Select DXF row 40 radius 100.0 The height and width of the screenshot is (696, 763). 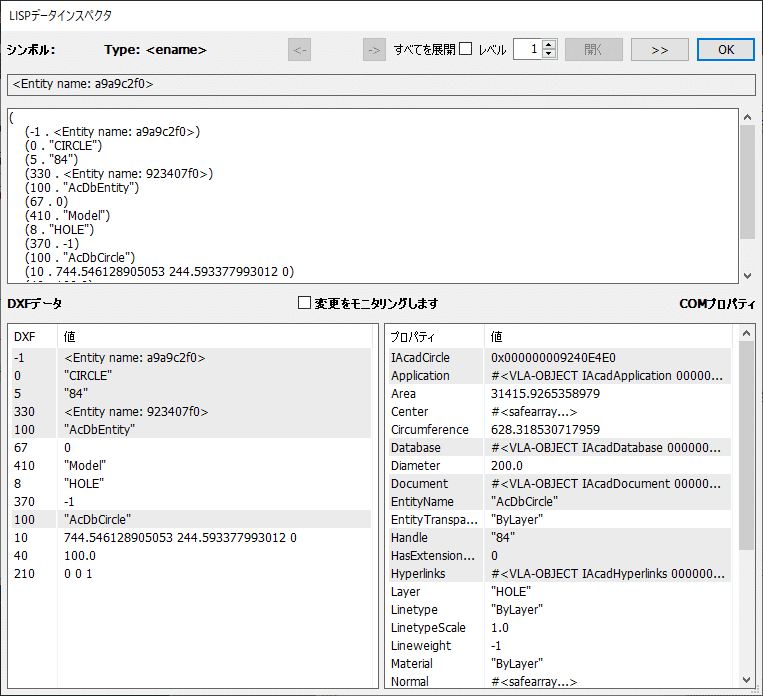coord(191,556)
